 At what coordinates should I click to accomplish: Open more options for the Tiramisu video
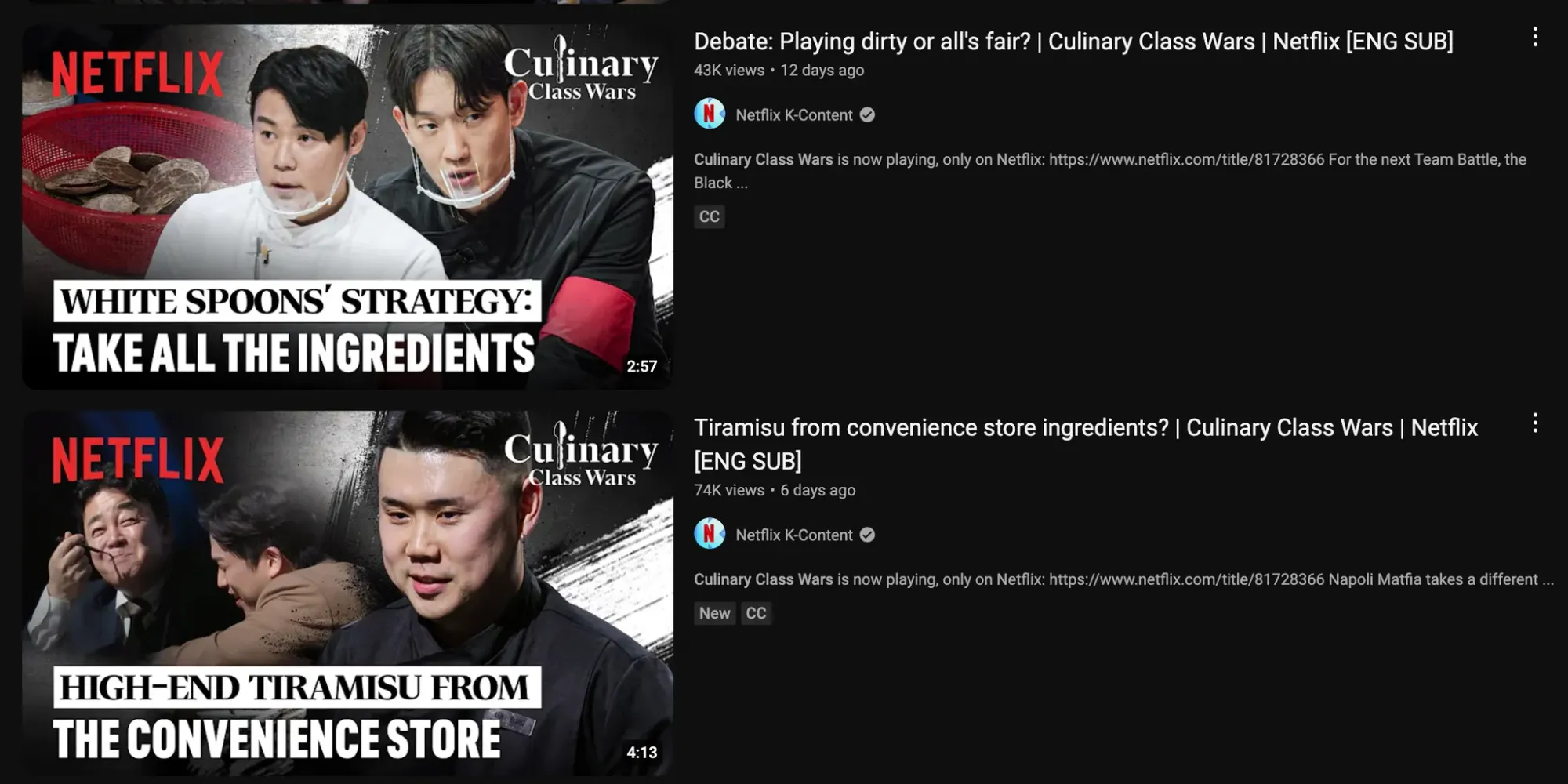tap(1534, 423)
